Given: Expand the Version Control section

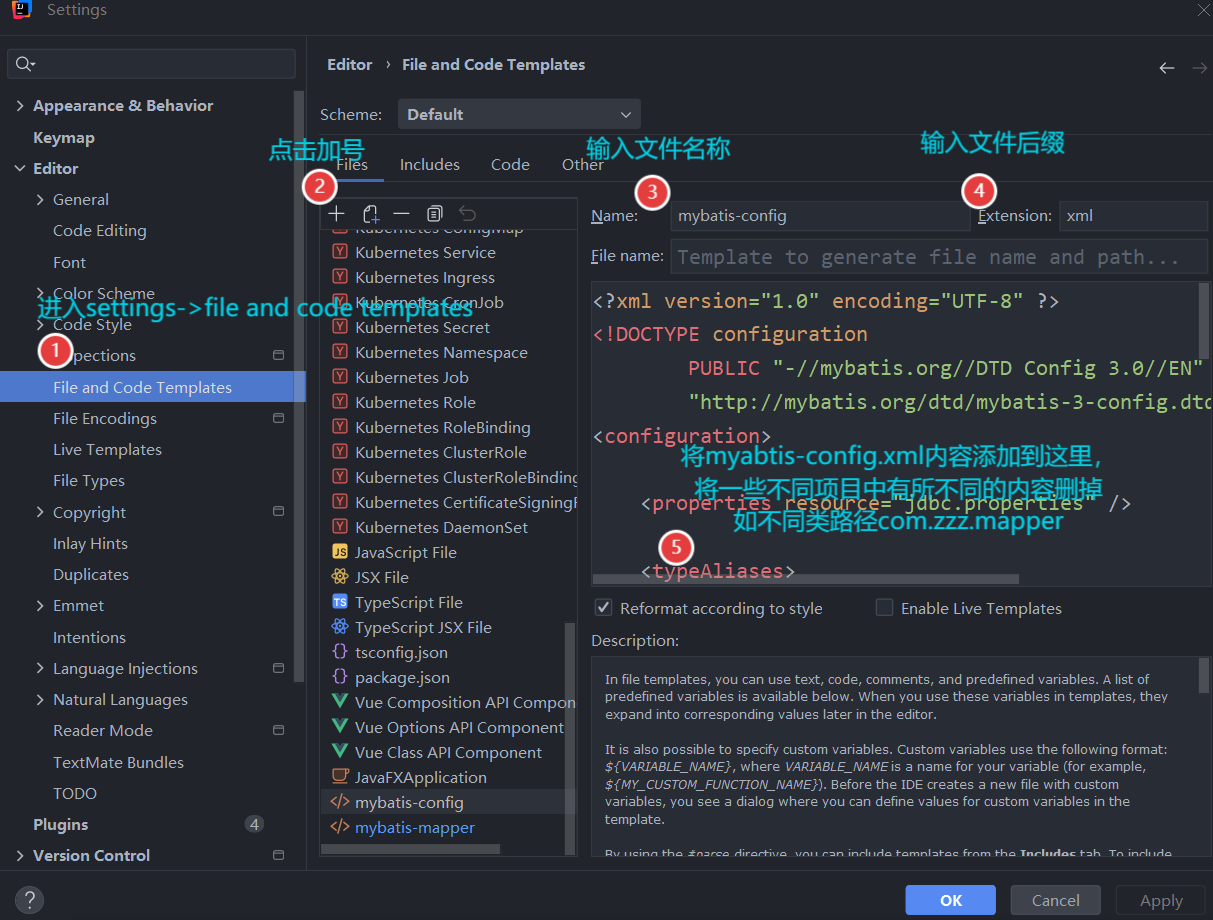Looking at the screenshot, I should (x=20, y=855).
